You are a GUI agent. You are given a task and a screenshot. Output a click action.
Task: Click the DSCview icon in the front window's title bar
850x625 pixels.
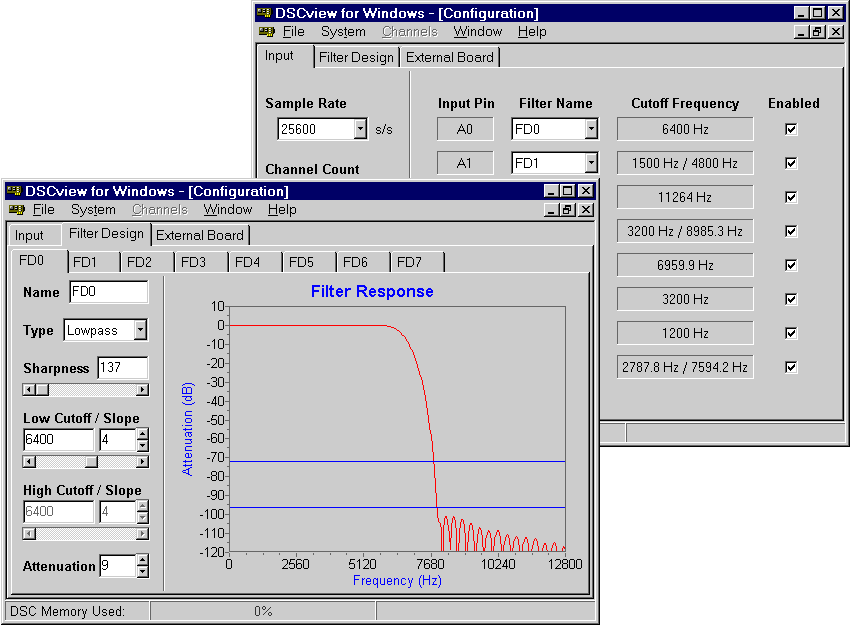coord(14,191)
